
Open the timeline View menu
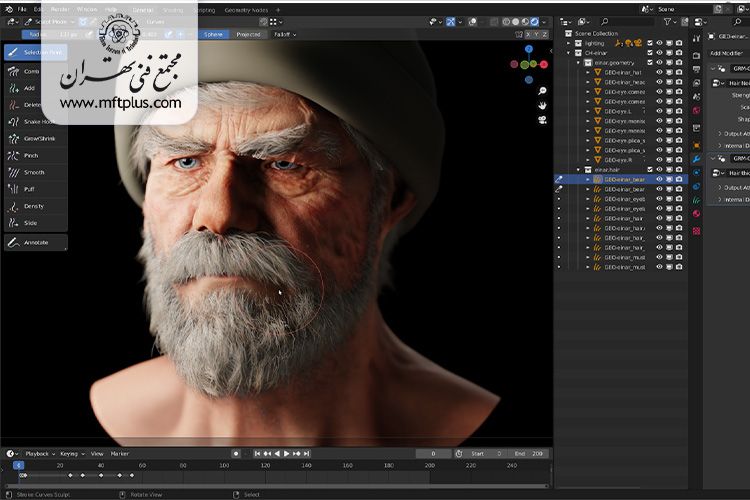[x=97, y=454]
